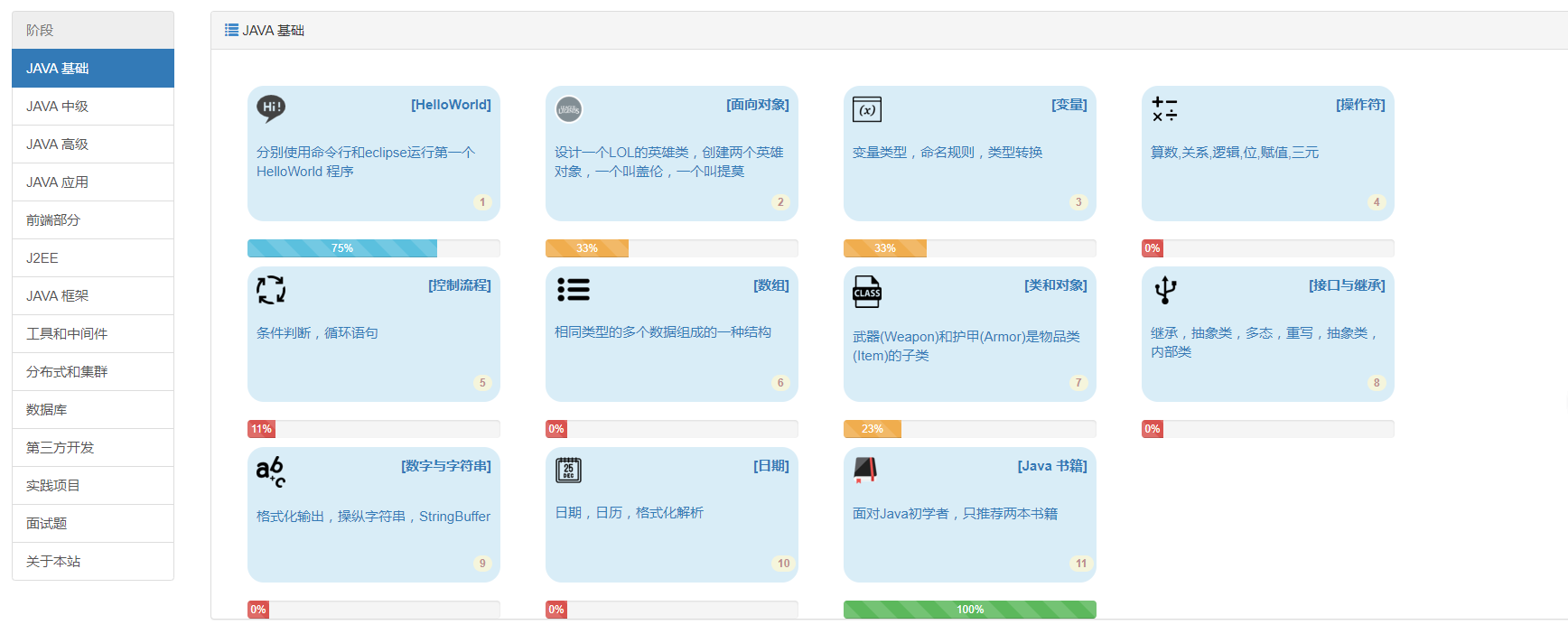1568x634 pixels.
Task: Click the HelloWorld speech bubble icon
Action: pyautogui.click(x=271, y=108)
